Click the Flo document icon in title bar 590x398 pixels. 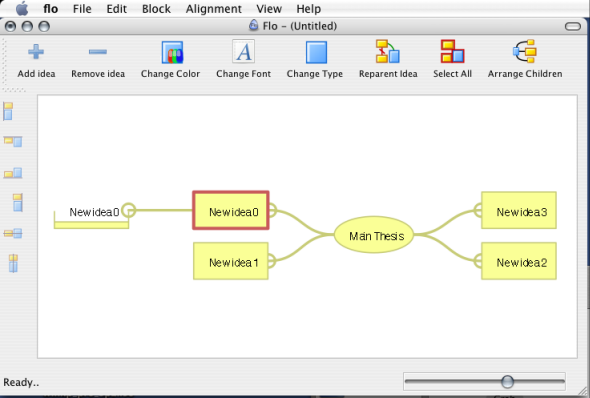[x=254, y=25]
